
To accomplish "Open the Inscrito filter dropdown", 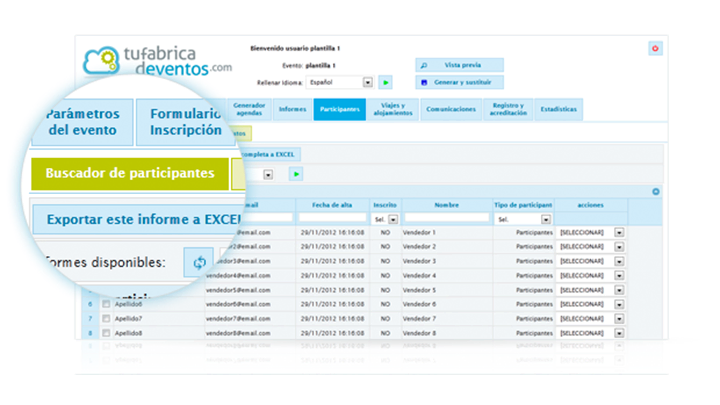I will 393,218.
